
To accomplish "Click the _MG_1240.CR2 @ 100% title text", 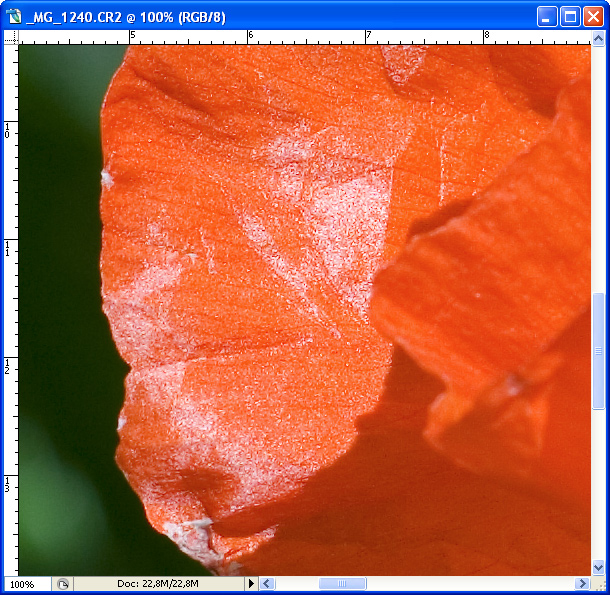I will pyautogui.click(x=126, y=18).
